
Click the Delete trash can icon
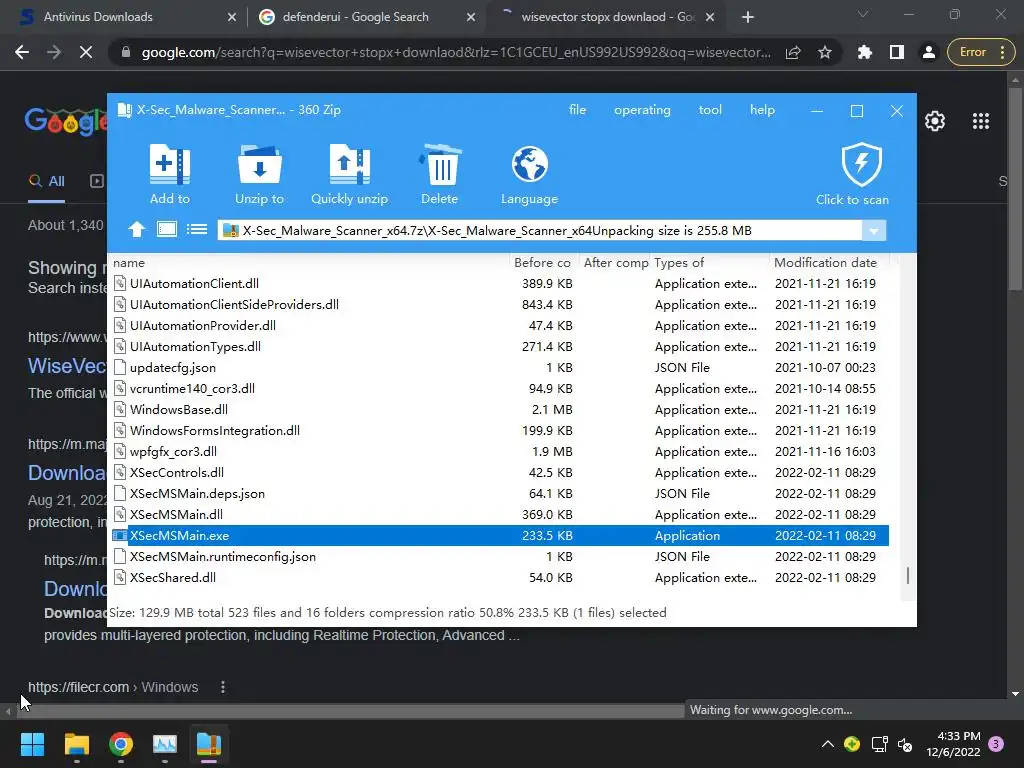point(440,165)
